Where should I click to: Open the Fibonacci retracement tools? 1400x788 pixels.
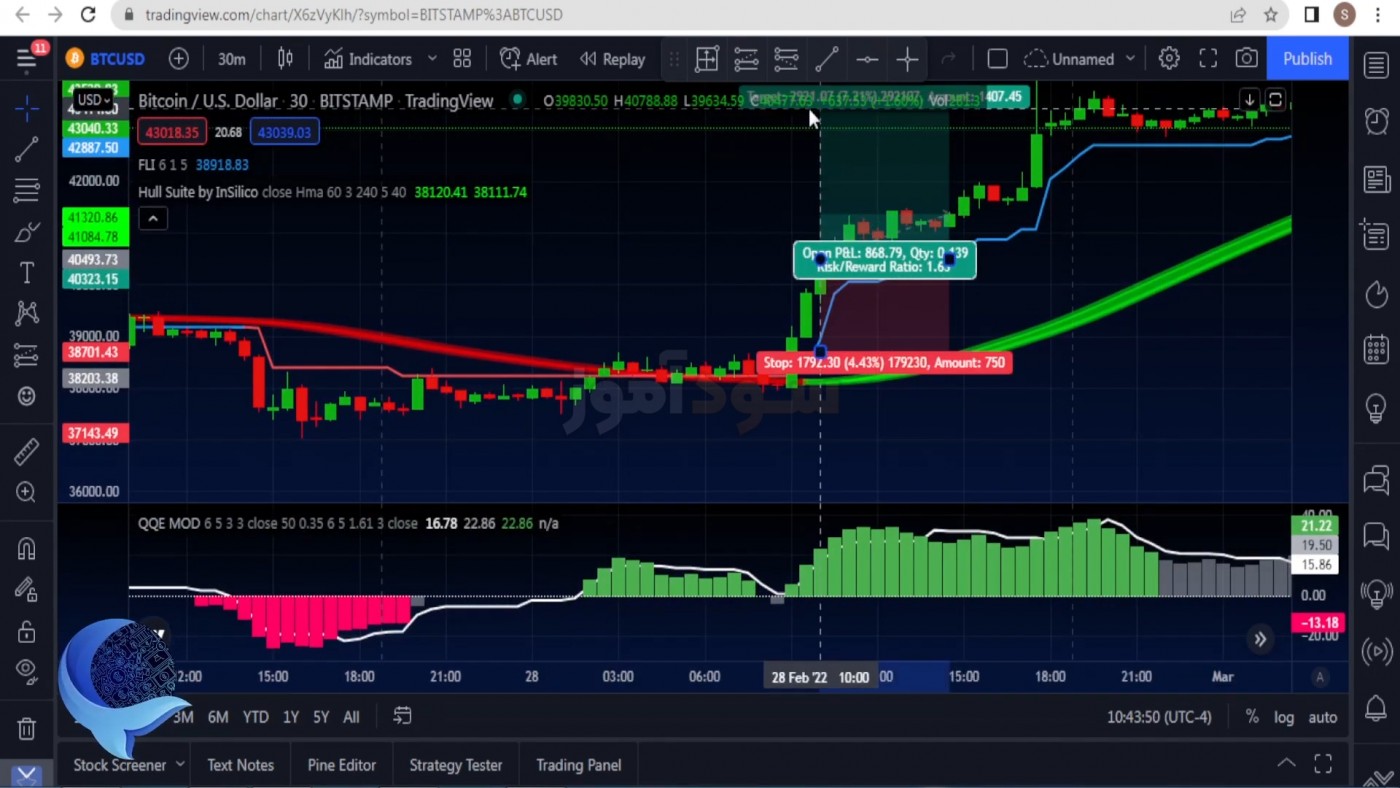[x=27, y=190]
